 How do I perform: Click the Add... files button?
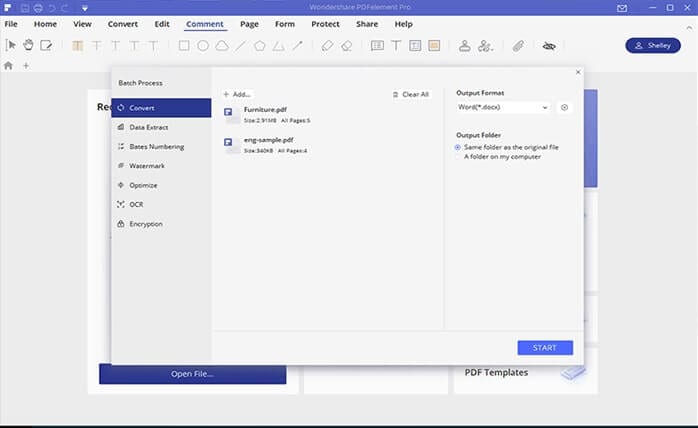(x=237, y=94)
